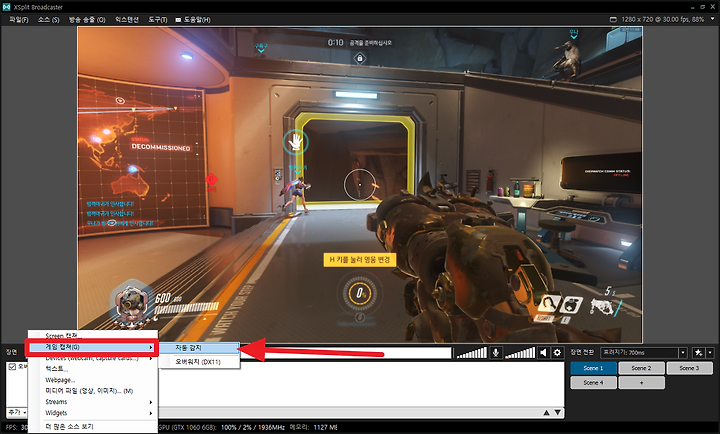Open the 익스텐션 menu

pos(127,20)
